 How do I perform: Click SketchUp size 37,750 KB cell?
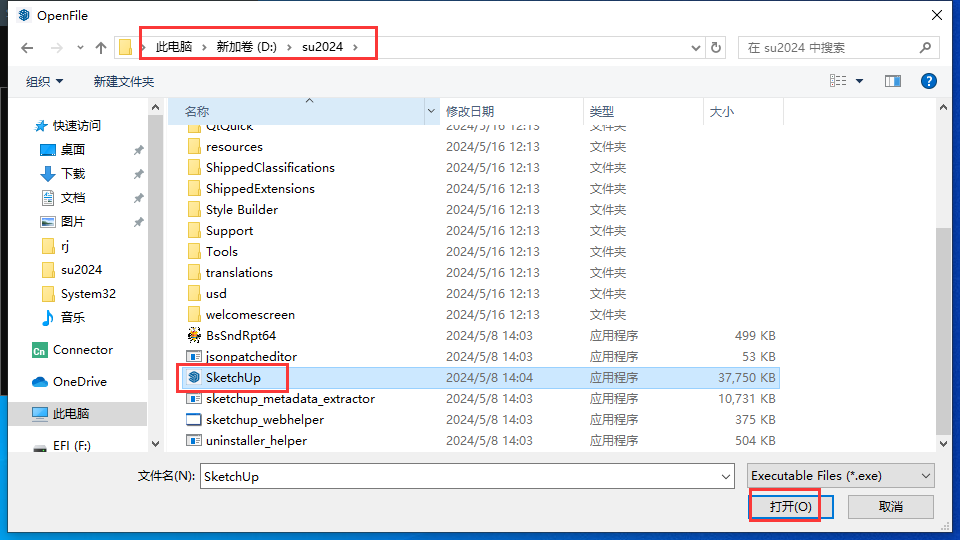point(746,378)
